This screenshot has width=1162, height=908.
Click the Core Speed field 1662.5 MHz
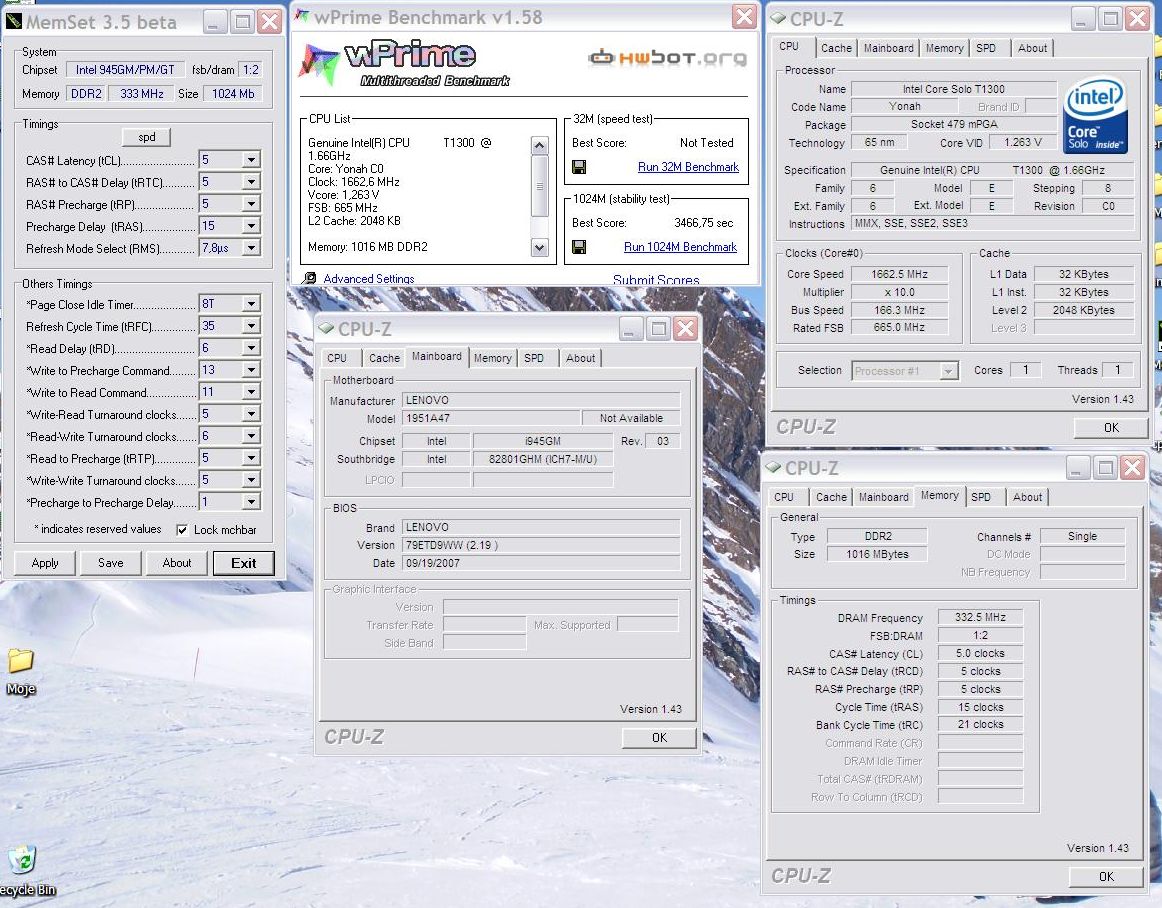[899, 274]
